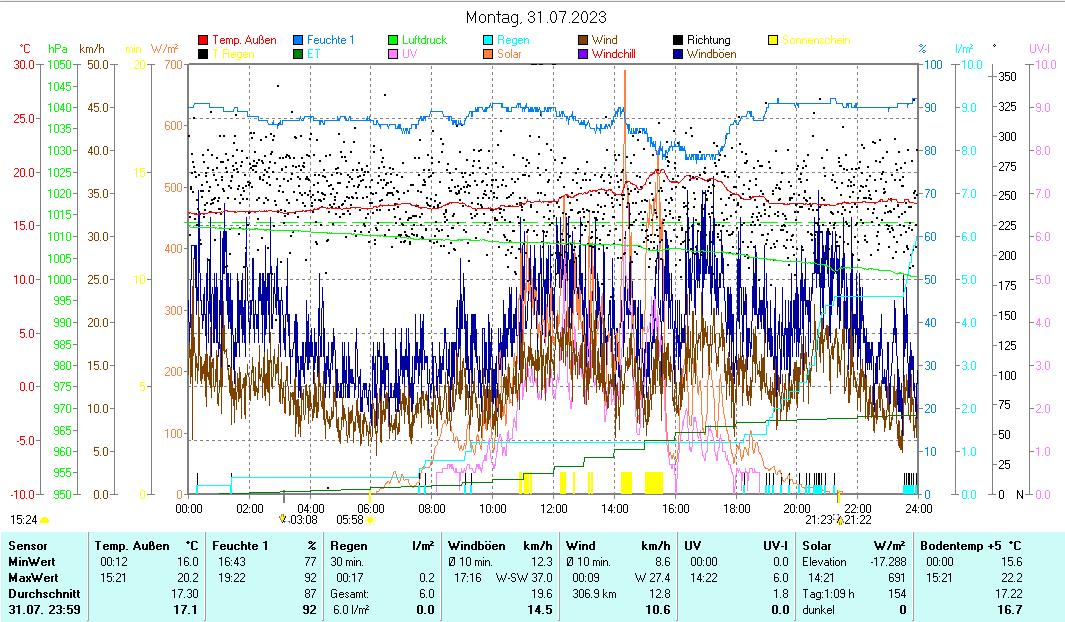This screenshot has height=622, width=1065.
Task: Click the T Regen legend label
Action: tap(233, 54)
